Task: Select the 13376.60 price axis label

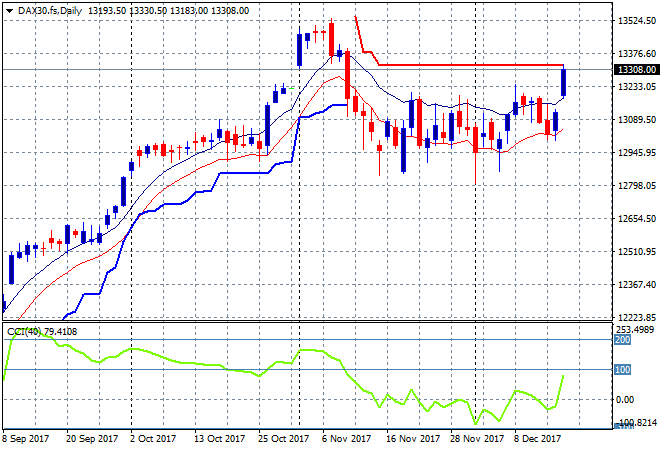Action: [x=637, y=53]
